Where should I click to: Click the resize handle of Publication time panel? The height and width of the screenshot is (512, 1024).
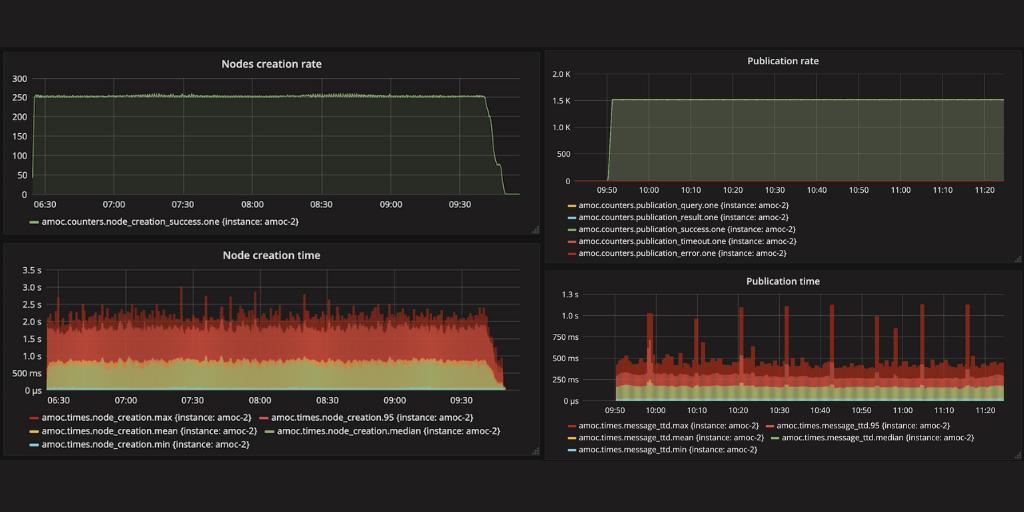pos(1017,455)
